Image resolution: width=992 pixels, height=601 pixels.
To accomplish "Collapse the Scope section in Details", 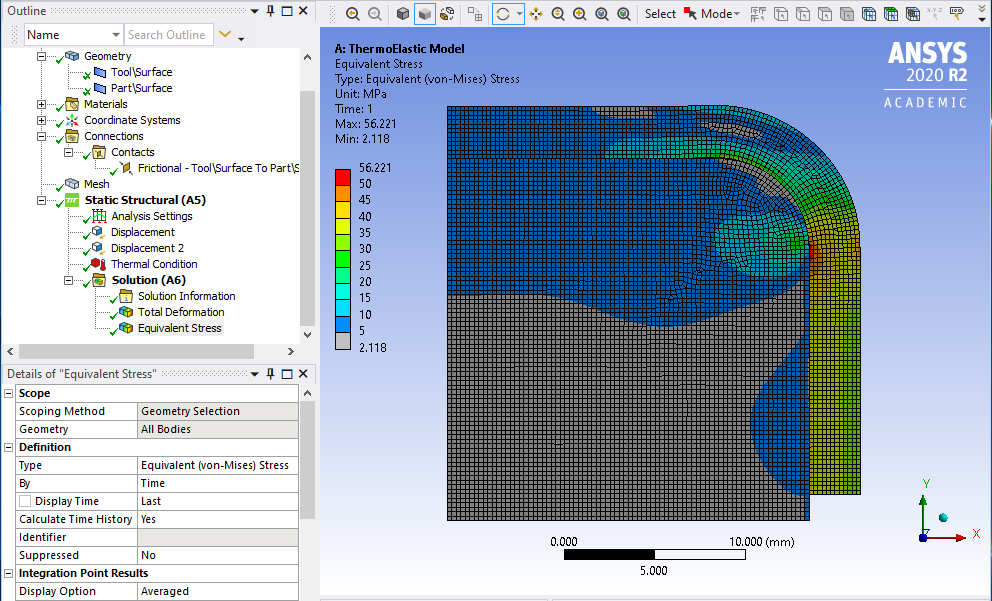I will pos(9,393).
